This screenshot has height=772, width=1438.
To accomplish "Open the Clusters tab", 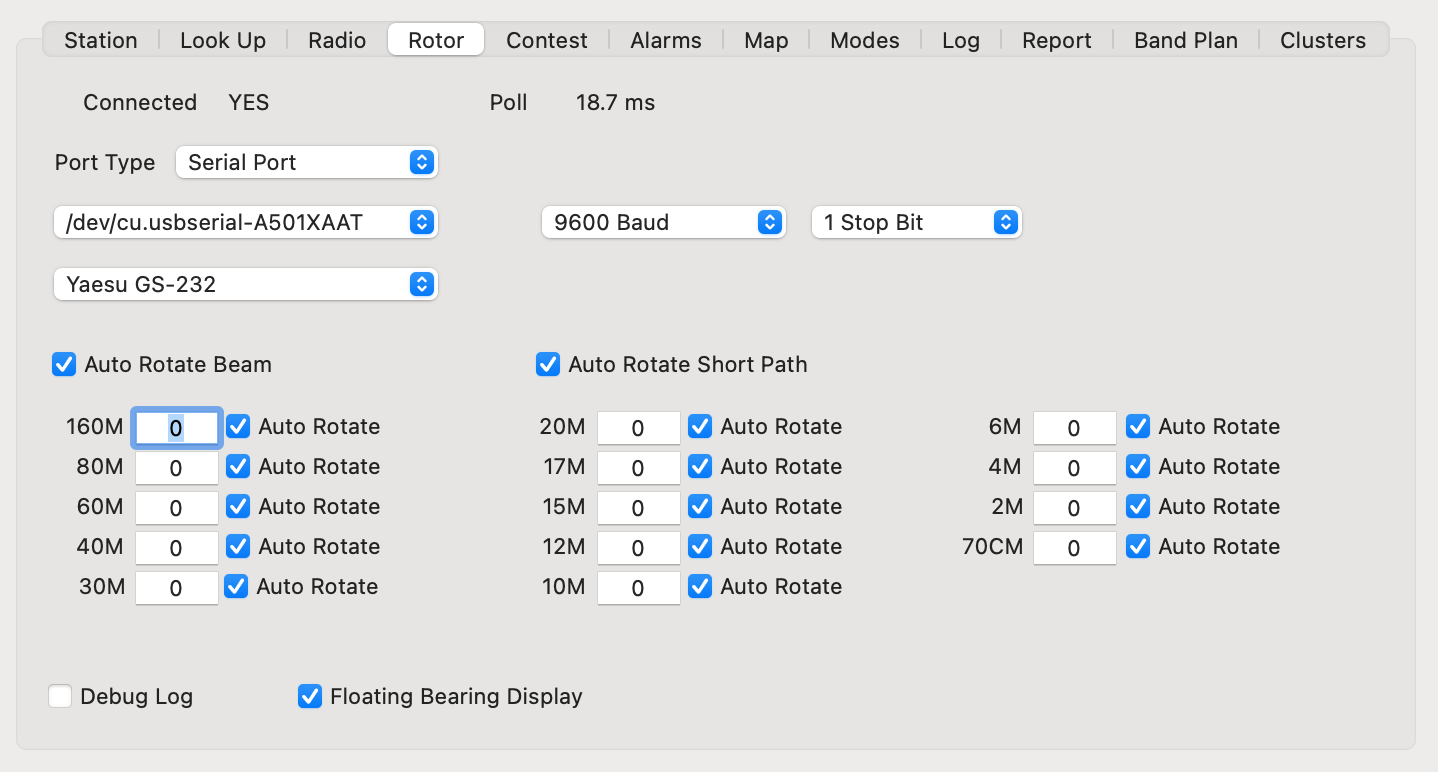I will click(x=1322, y=40).
